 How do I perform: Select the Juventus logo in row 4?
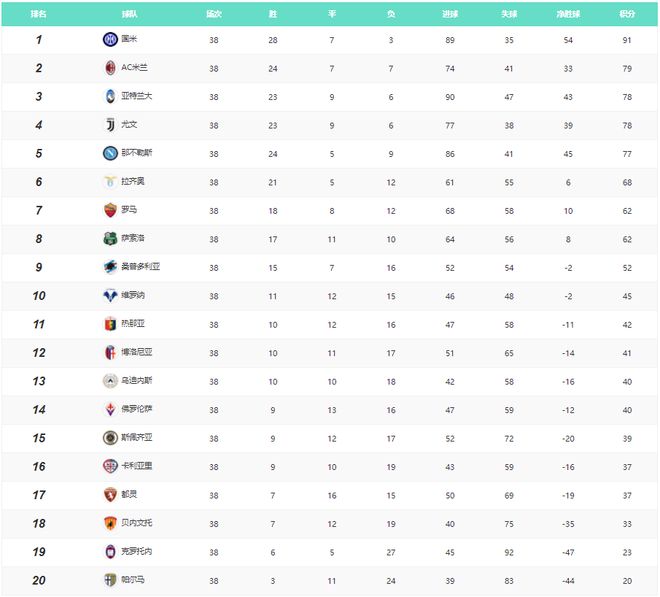tap(110, 125)
